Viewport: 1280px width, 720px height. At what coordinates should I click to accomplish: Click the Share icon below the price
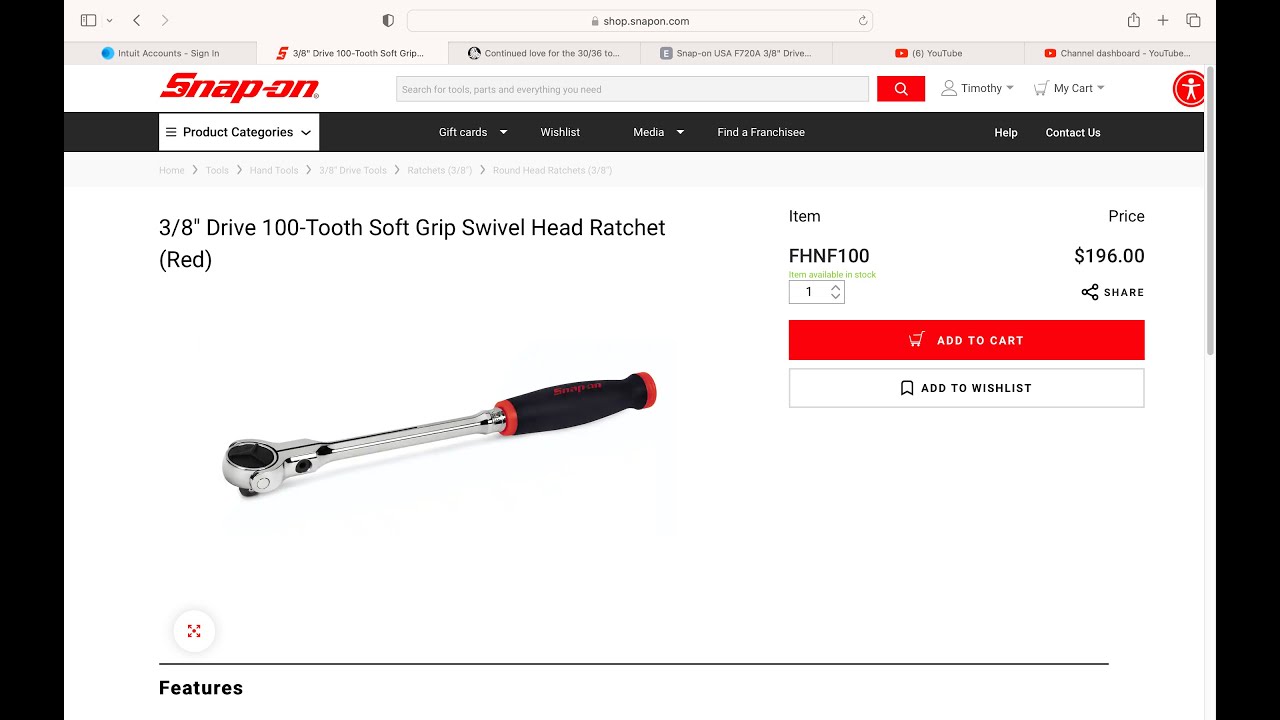pos(1090,292)
